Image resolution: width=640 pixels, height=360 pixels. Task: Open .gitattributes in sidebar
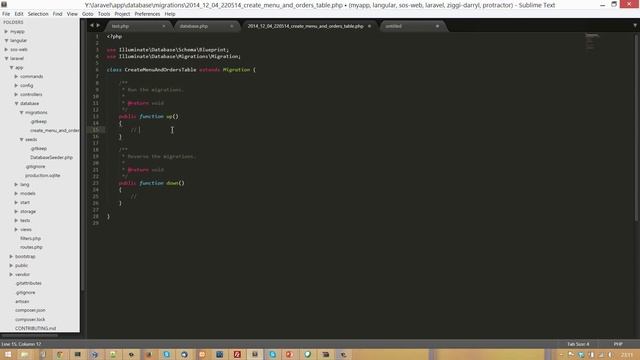coord(28,283)
